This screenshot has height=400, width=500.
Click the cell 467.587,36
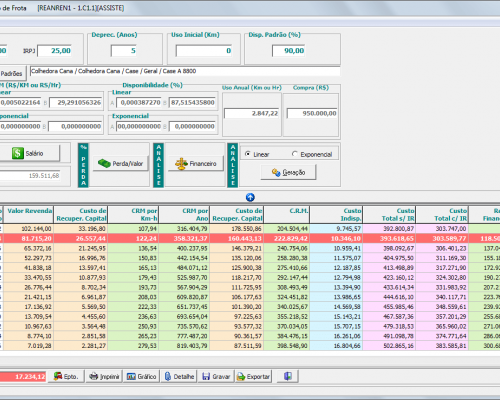[389, 316]
